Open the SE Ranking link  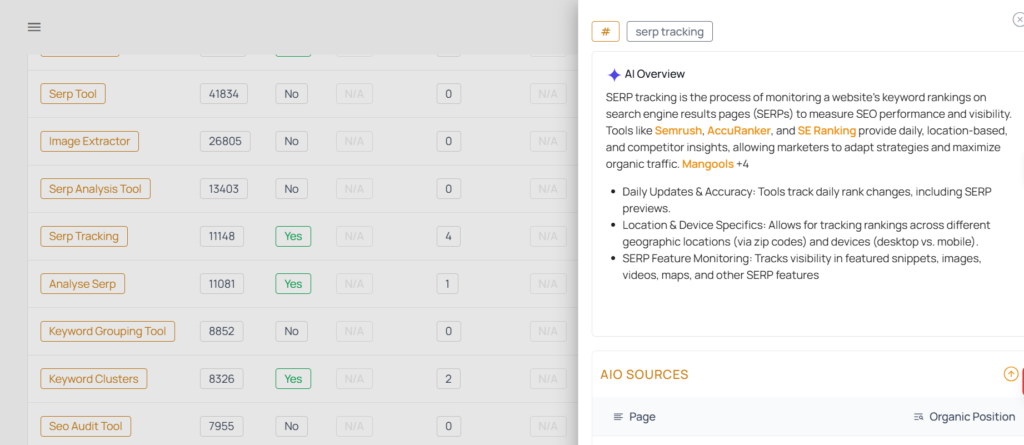826,131
